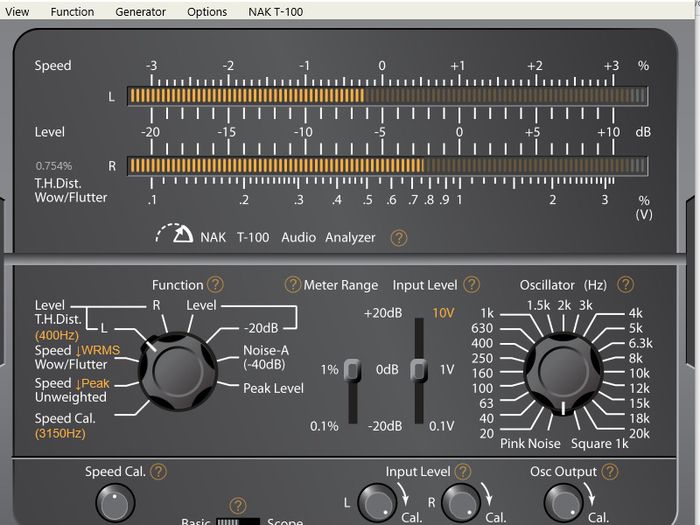Click the Speed Cal. knob

(x=115, y=503)
